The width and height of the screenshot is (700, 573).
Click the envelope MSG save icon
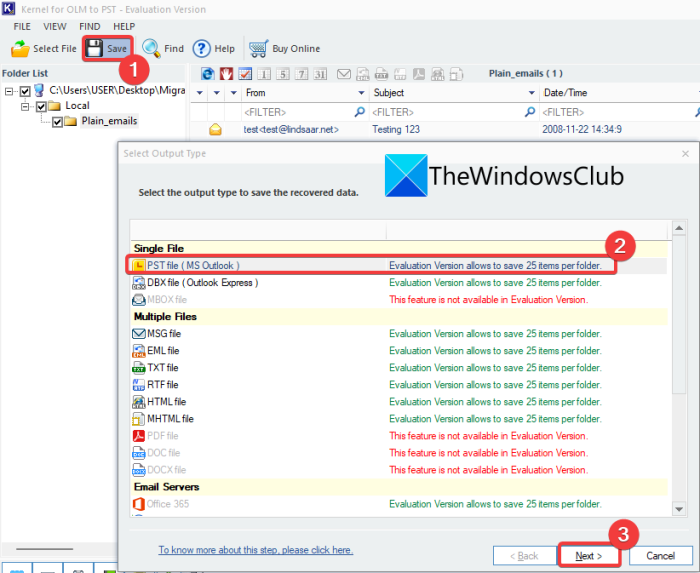pyautogui.click(x=344, y=74)
